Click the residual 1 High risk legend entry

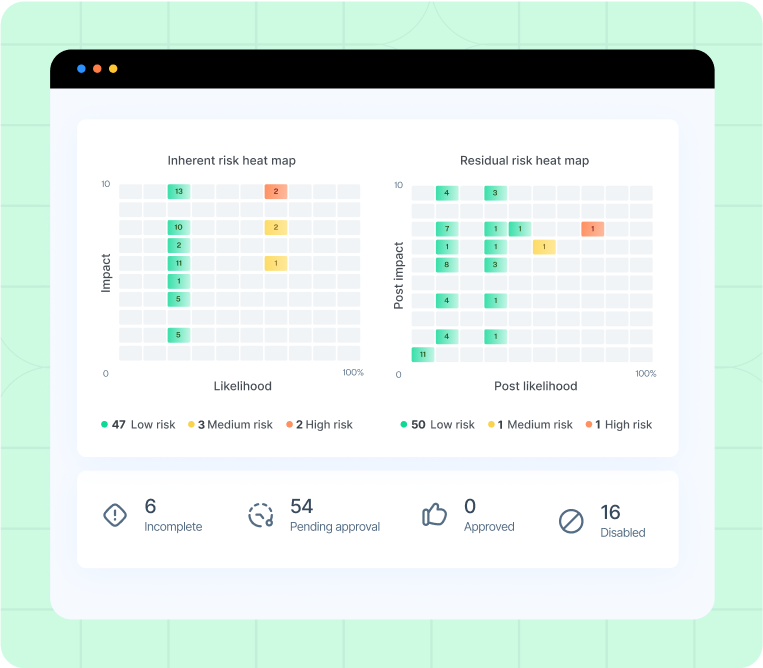coord(618,424)
